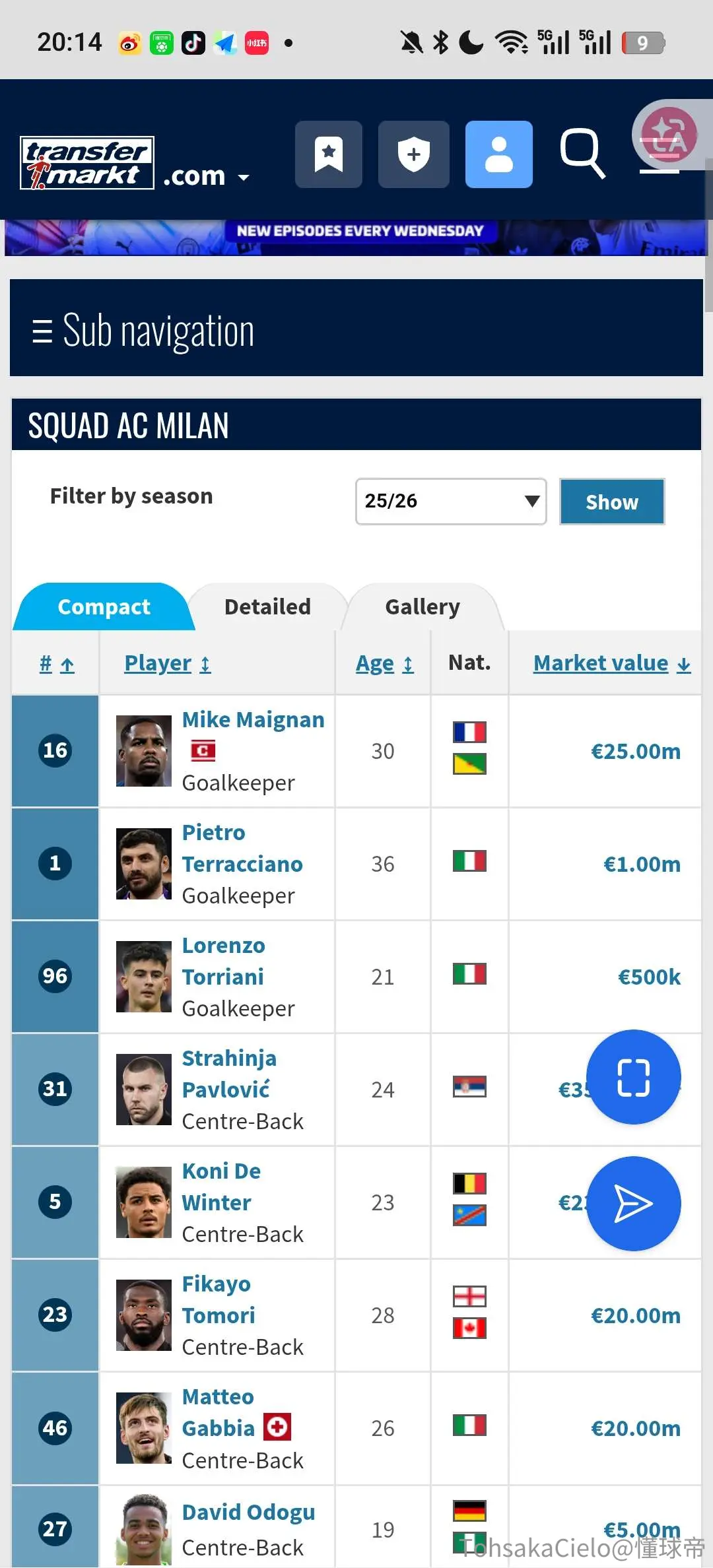Open Mike Maignan's player page
Screen dimensions: 713x1568
click(254, 719)
